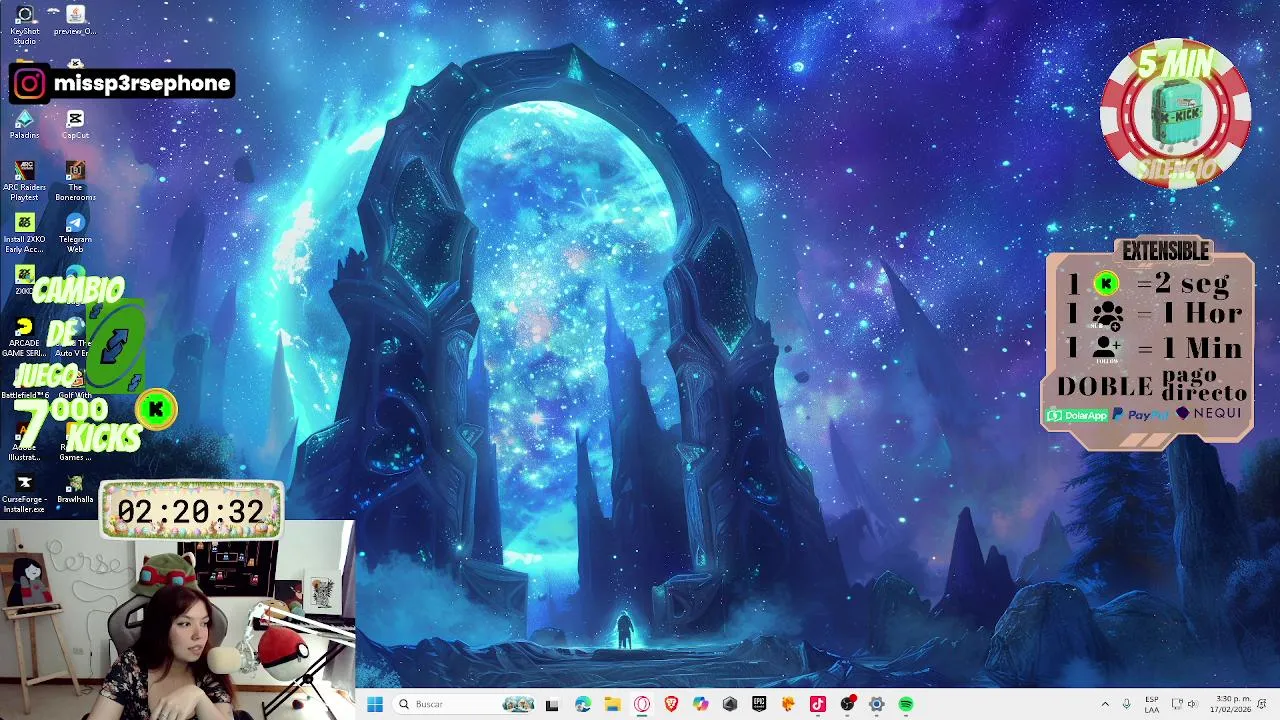Open the gear-shaped app on taskbar
Screen dimensions: 1280x720
tap(876, 704)
